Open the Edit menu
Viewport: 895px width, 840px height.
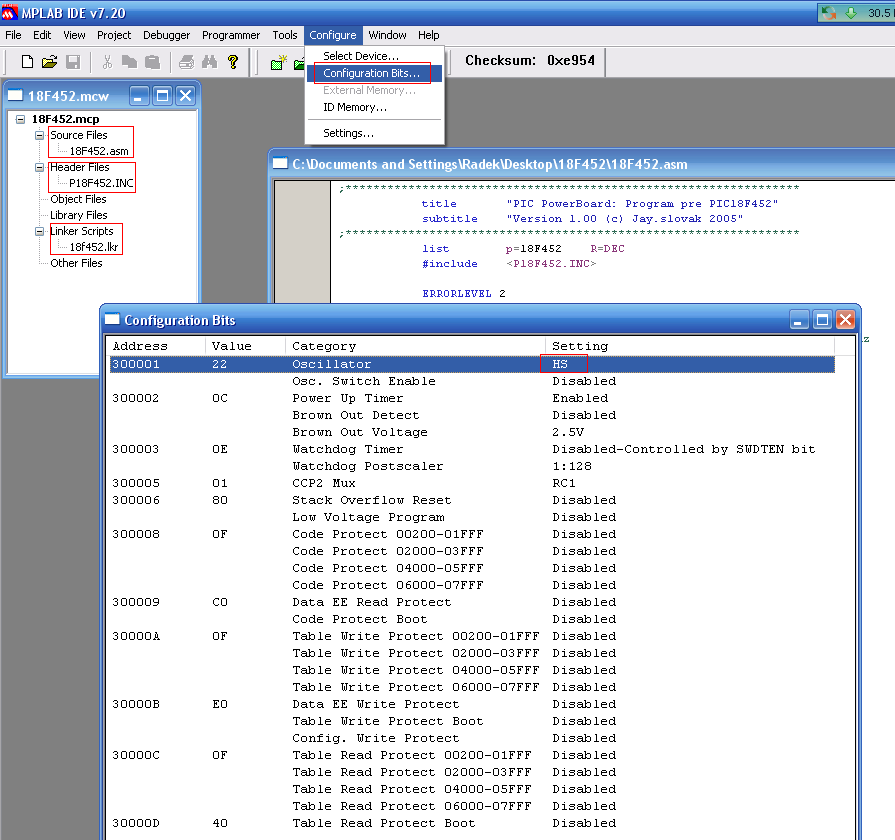[x=42, y=35]
